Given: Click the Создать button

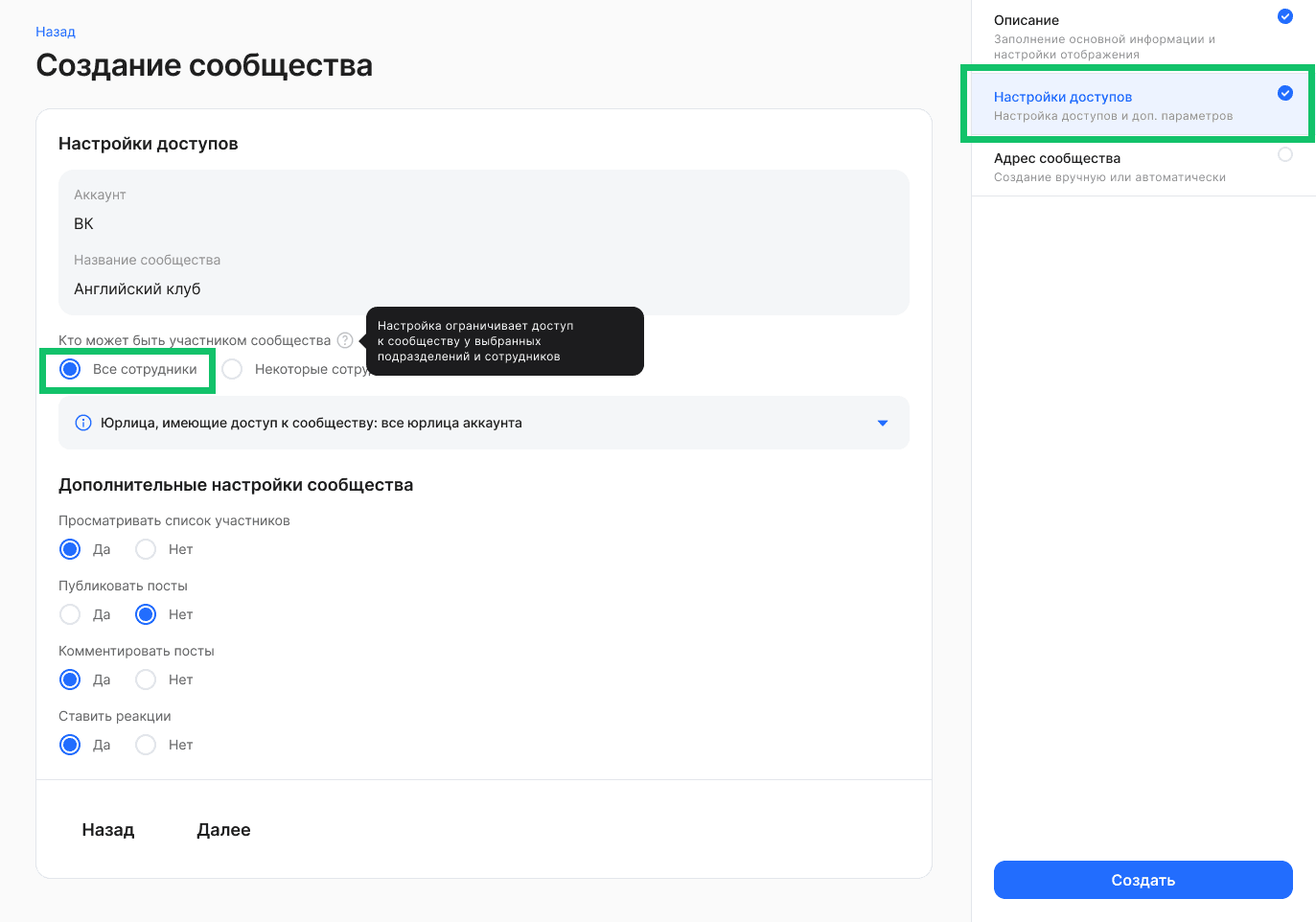Looking at the screenshot, I should pos(1143,880).
